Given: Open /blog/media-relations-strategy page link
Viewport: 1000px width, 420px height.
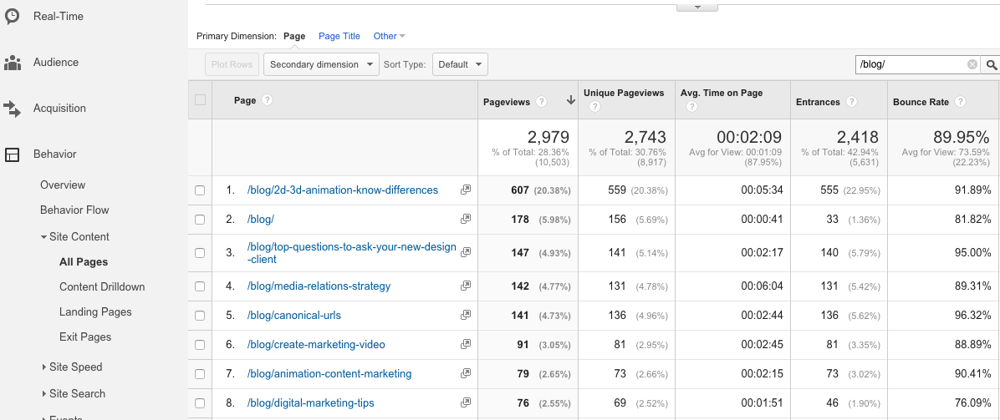Looking at the screenshot, I should pyautogui.click(x=319, y=286).
